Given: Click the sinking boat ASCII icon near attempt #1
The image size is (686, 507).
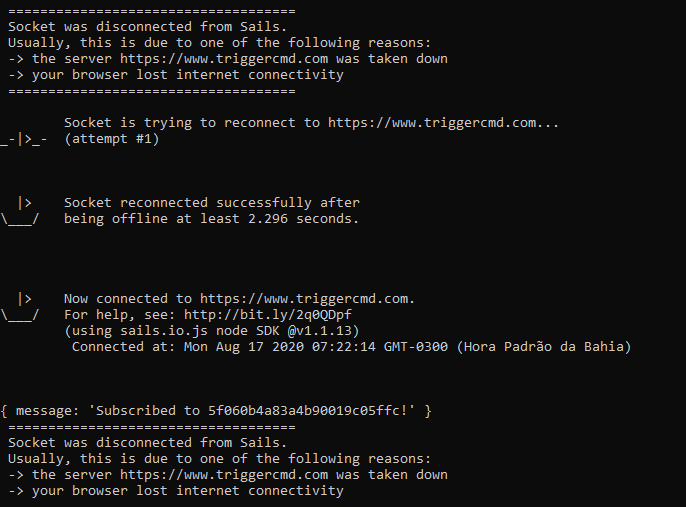Looking at the screenshot, I should click(x=24, y=139).
